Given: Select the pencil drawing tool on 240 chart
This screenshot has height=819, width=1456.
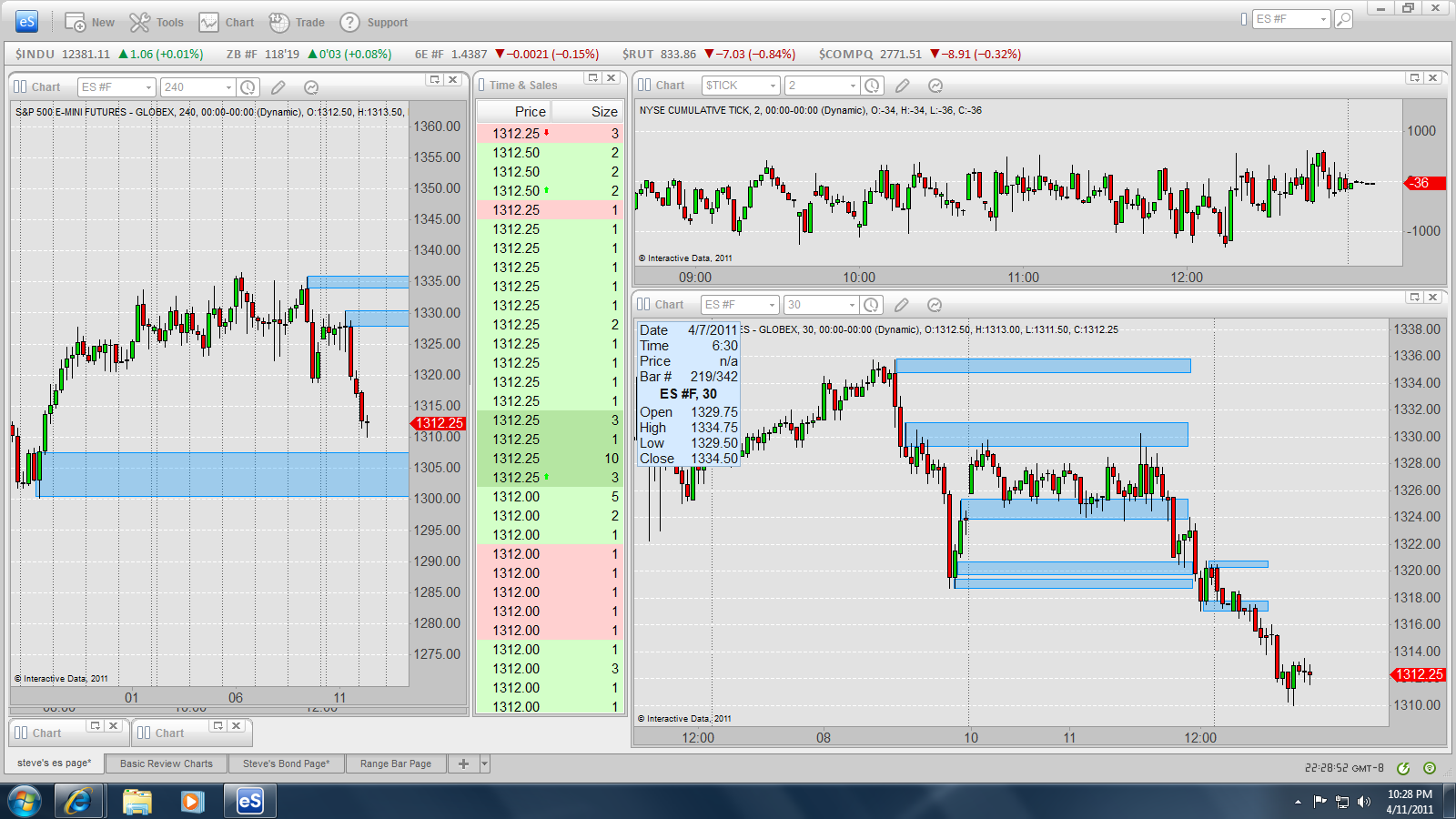Looking at the screenshot, I should click(x=278, y=87).
